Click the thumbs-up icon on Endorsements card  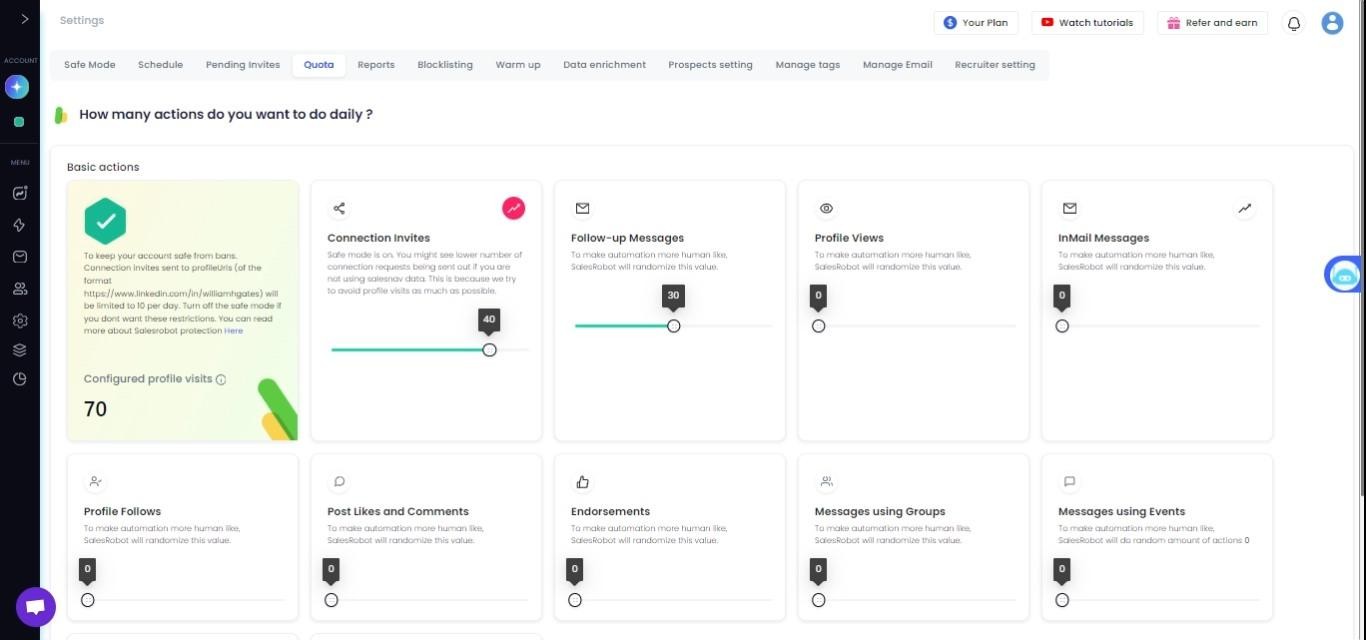click(583, 481)
